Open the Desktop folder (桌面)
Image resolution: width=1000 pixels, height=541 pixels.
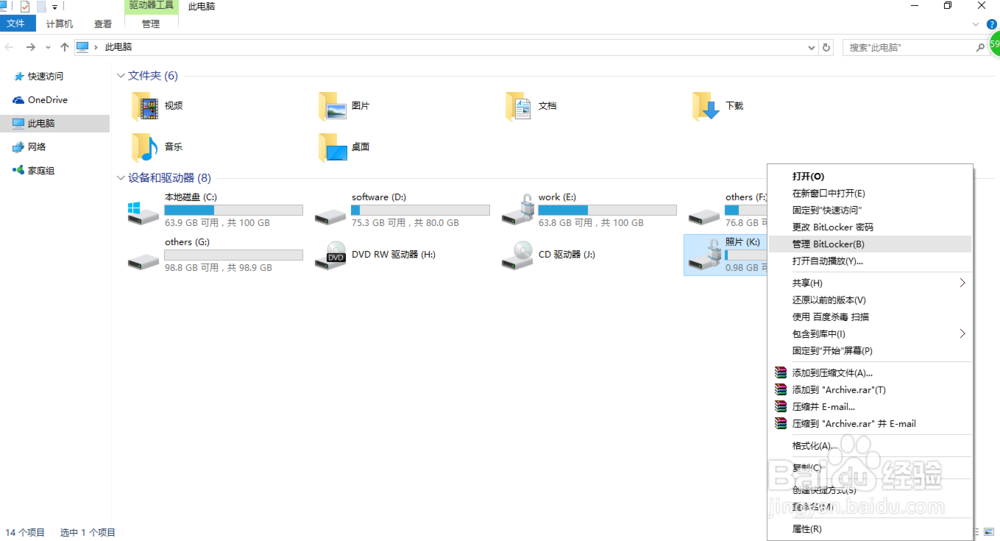coord(332,147)
